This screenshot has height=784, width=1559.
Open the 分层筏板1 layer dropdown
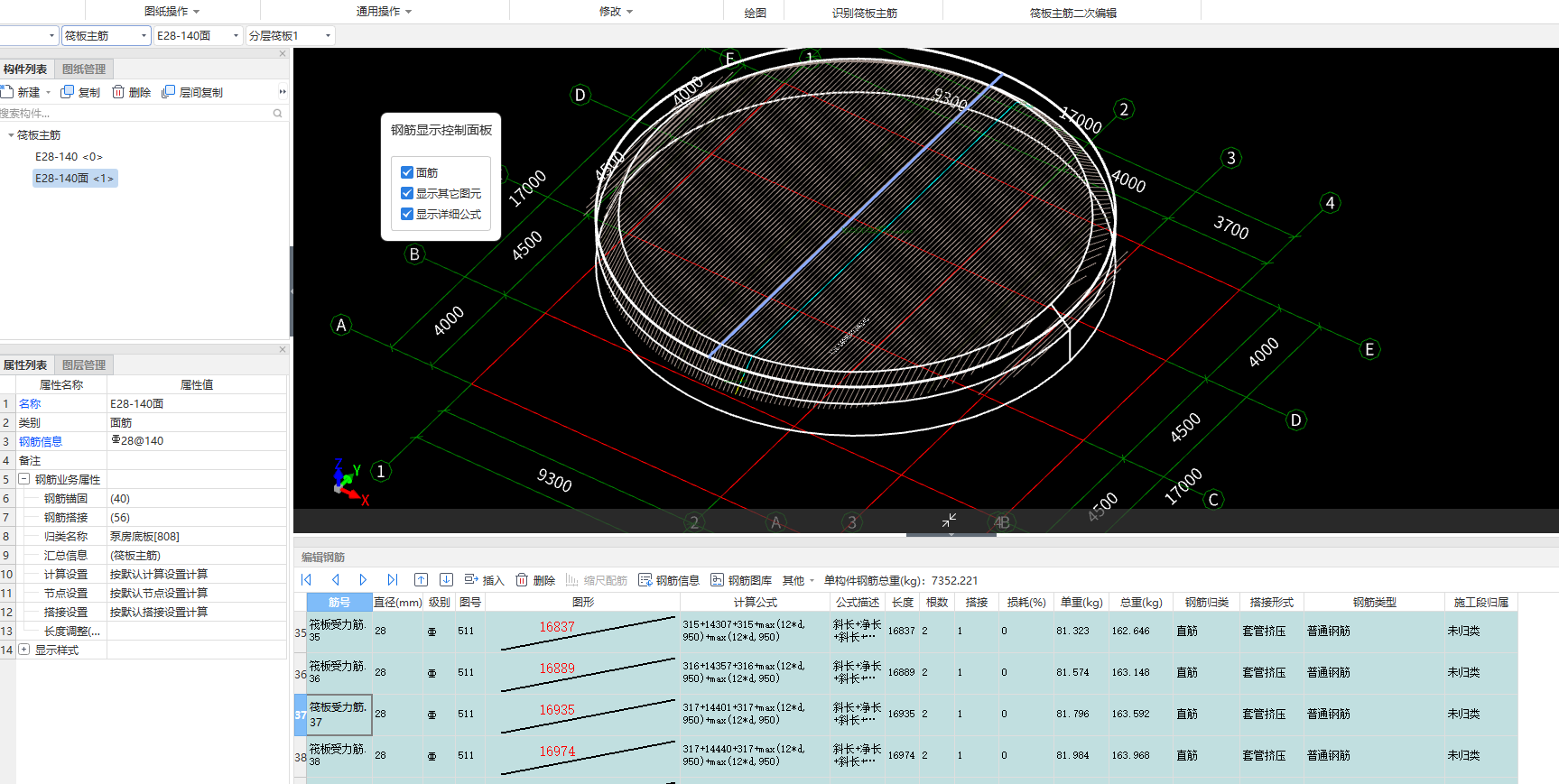point(291,35)
